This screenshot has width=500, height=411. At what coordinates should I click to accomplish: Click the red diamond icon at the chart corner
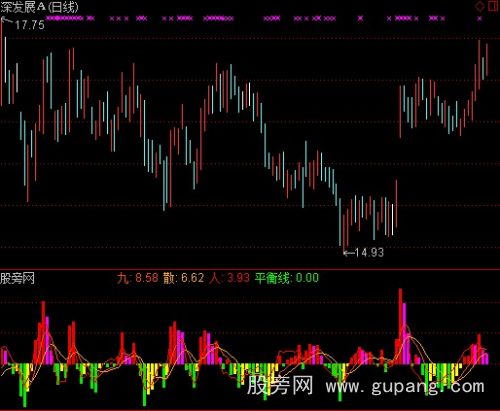click(480, 6)
